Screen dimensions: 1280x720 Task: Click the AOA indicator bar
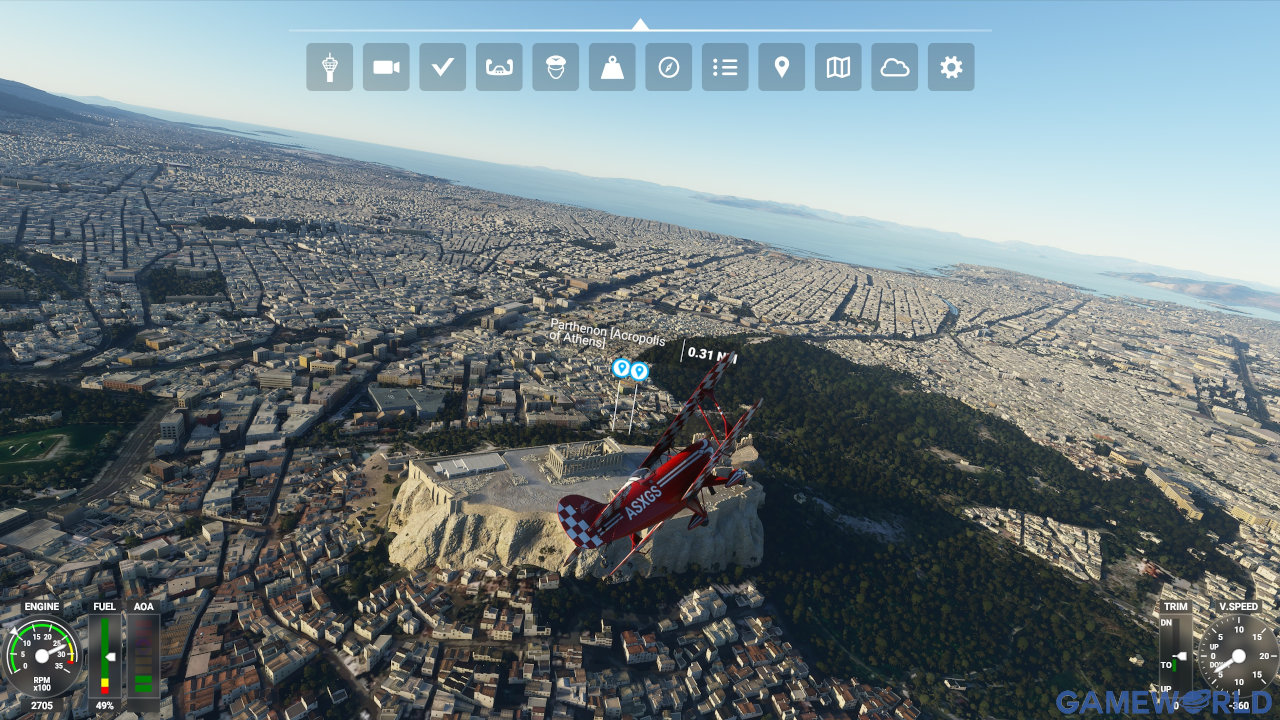pyautogui.click(x=143, y=654)
